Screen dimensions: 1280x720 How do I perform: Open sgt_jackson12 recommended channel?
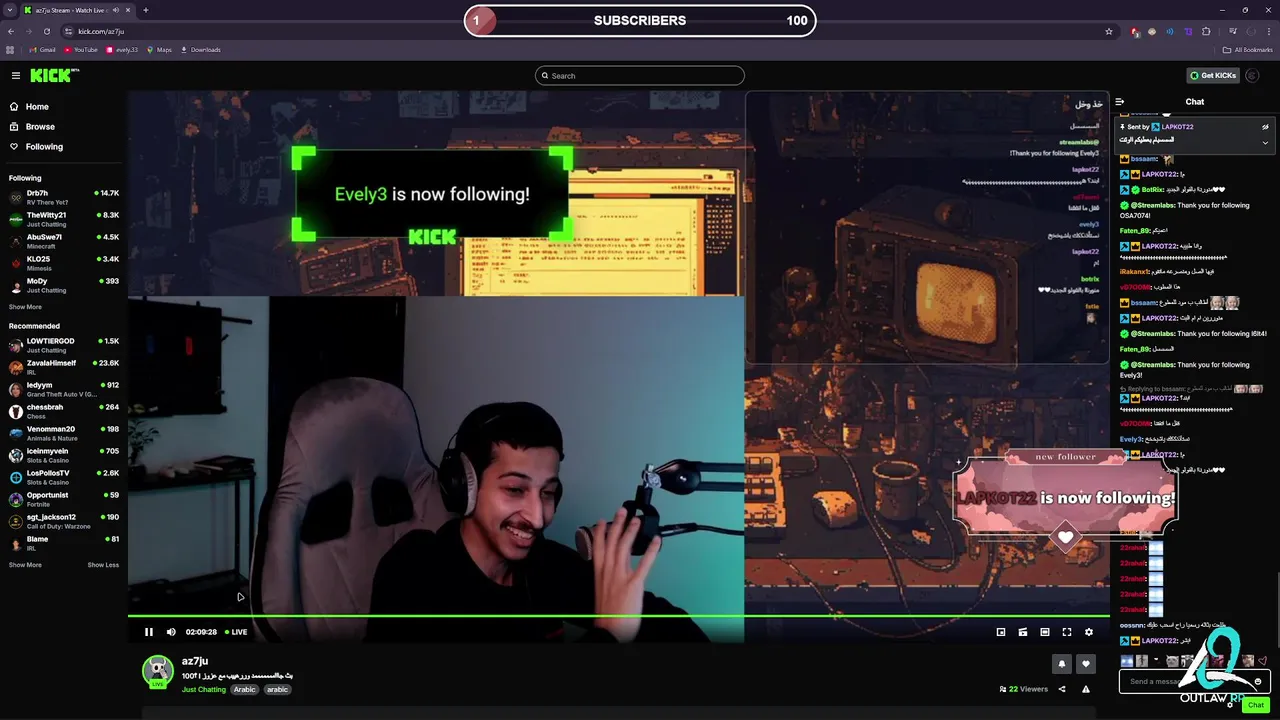tap(64, 521)
